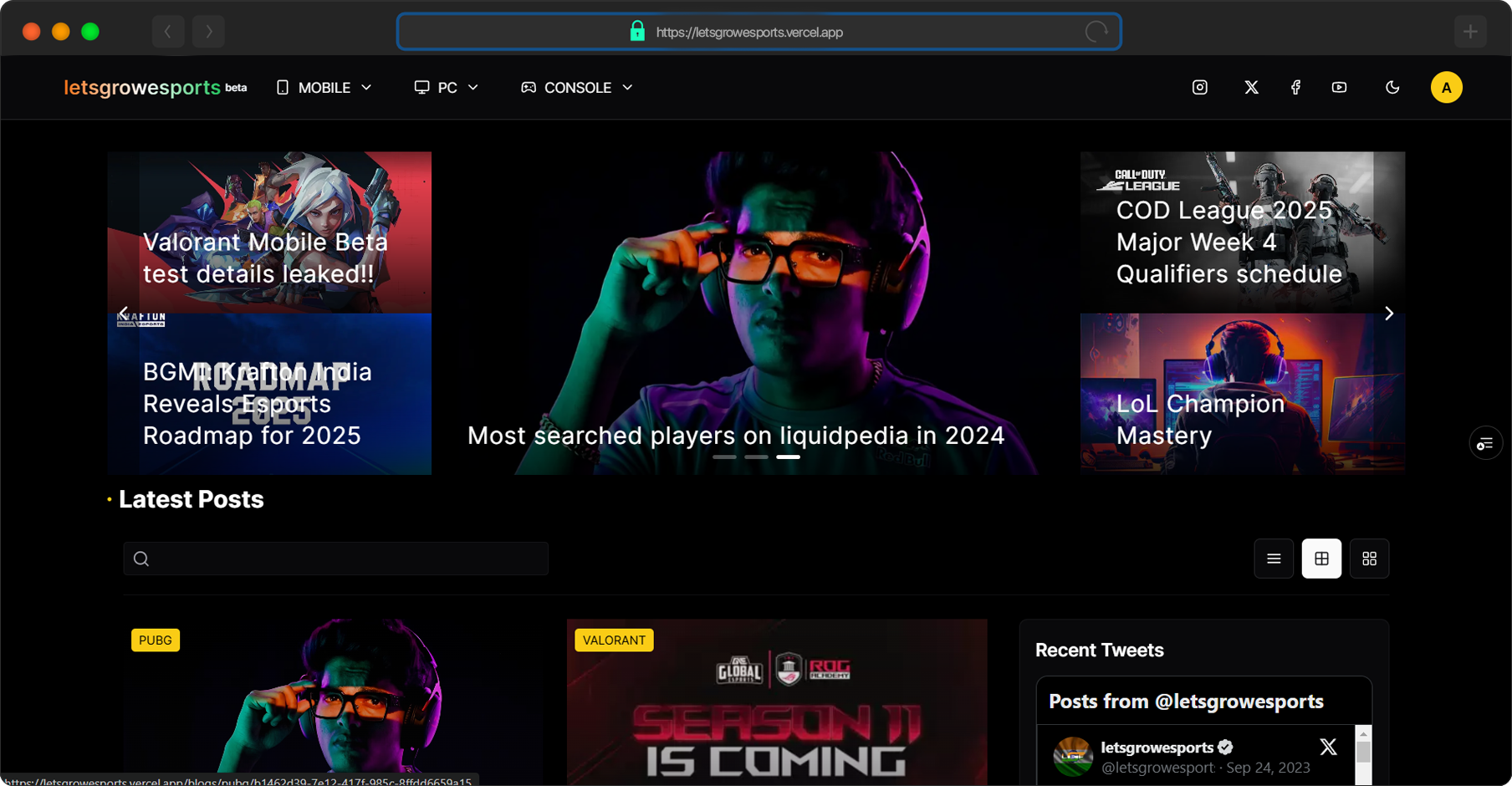Open LoL Champion Mastery article
The width and height of the screenshot is (1512, 786).
pyautogui.click(x=1243, y=394)
